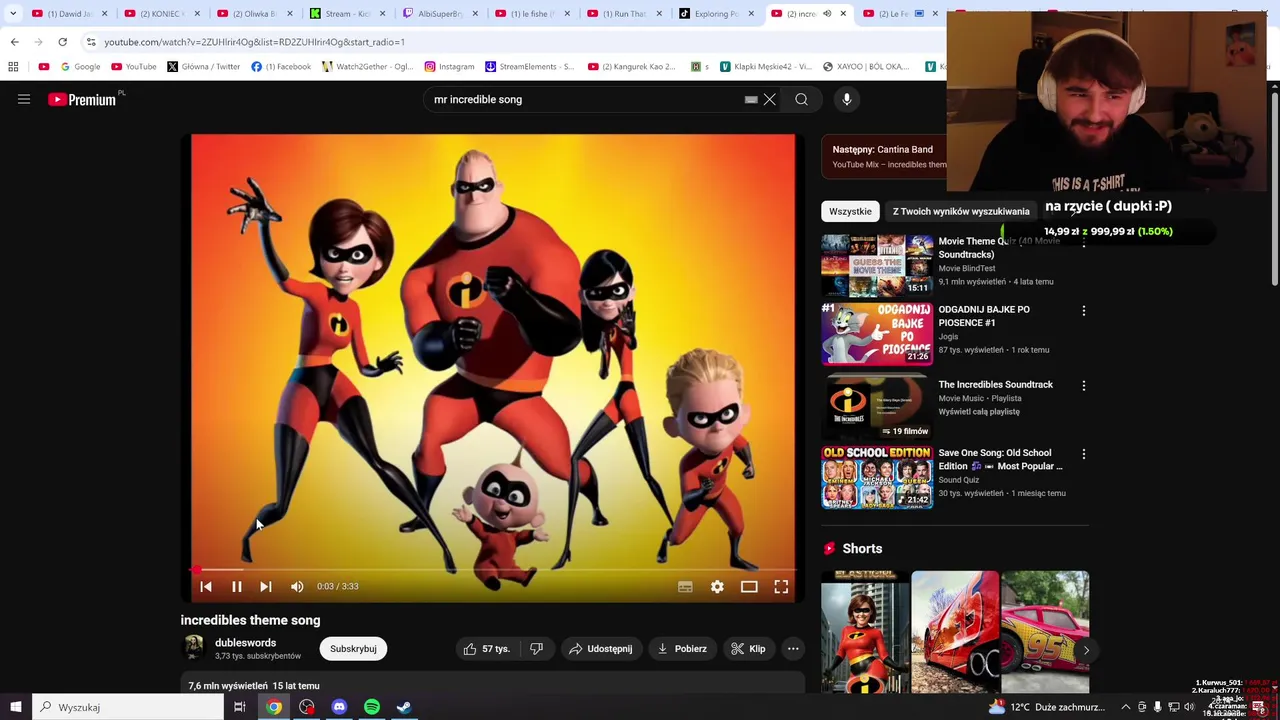The image size is (1280, 720).
Task: Click the browser address bar URL
Action: pos(254,42)
